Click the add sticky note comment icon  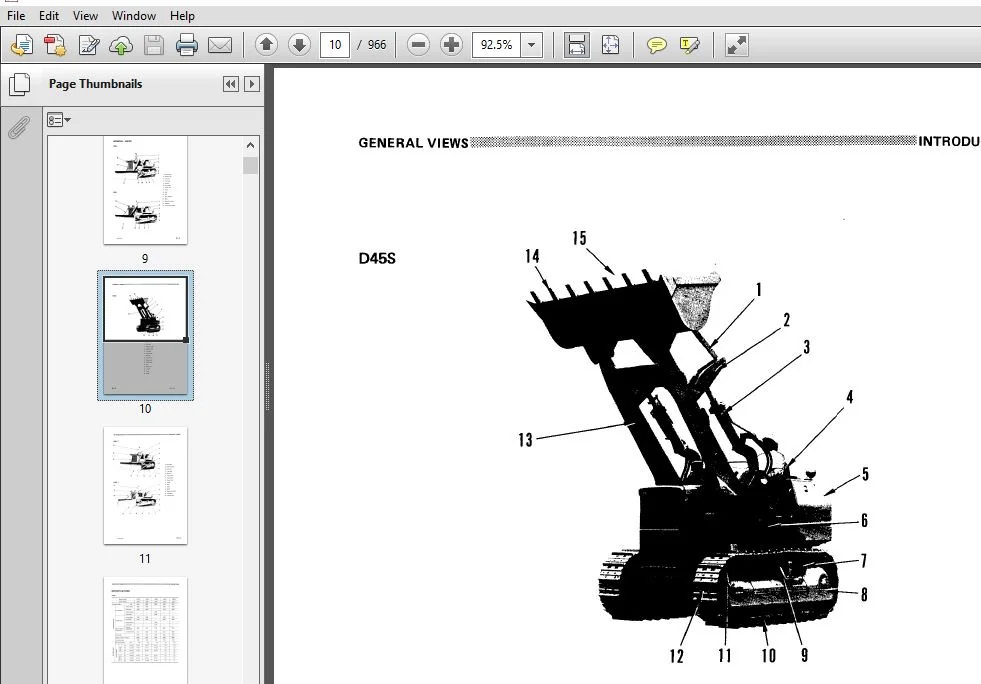pos(656,45)
